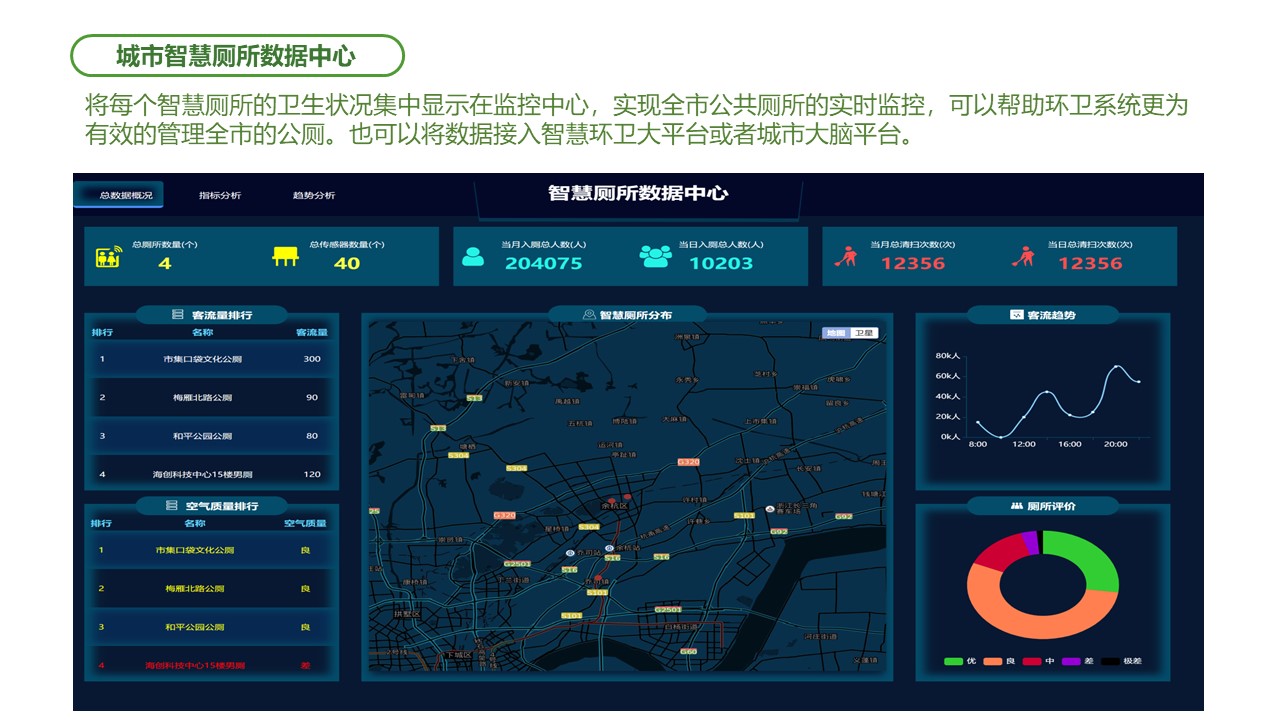
Task: Switch the map to 卫星 view
Action: (x=864, y=333)
